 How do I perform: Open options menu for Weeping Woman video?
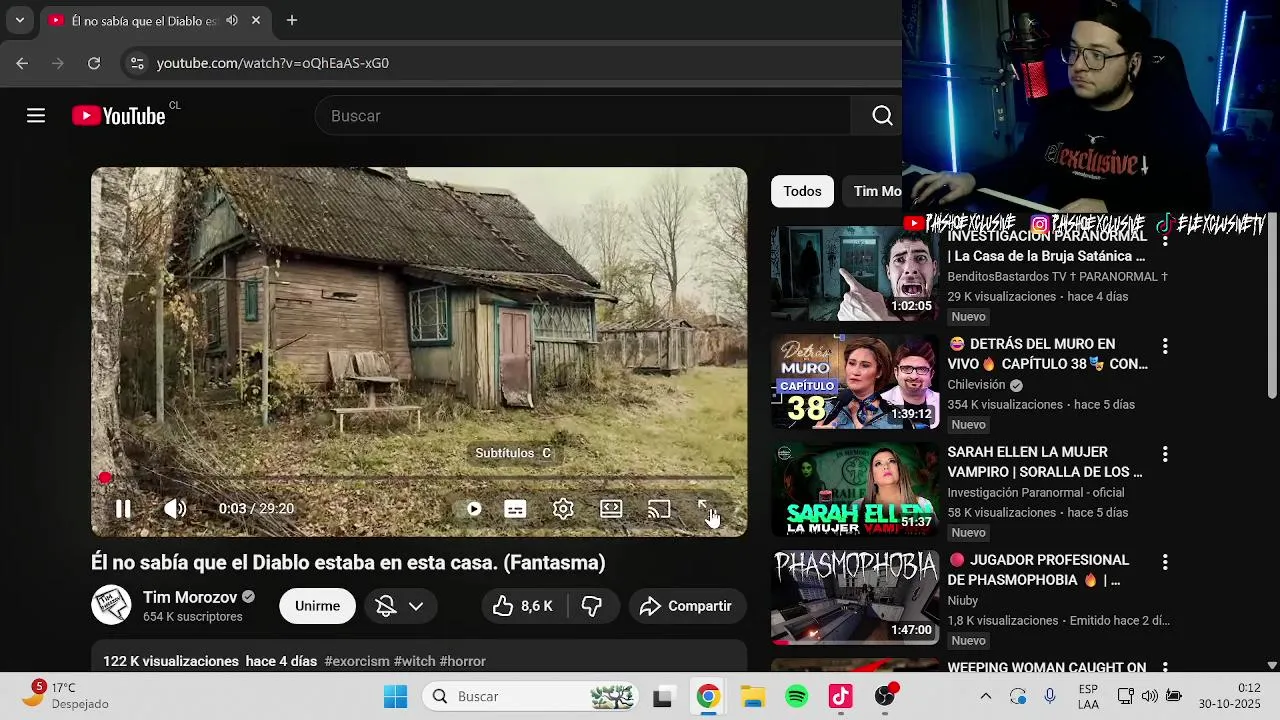click(x=1164, y=667)
